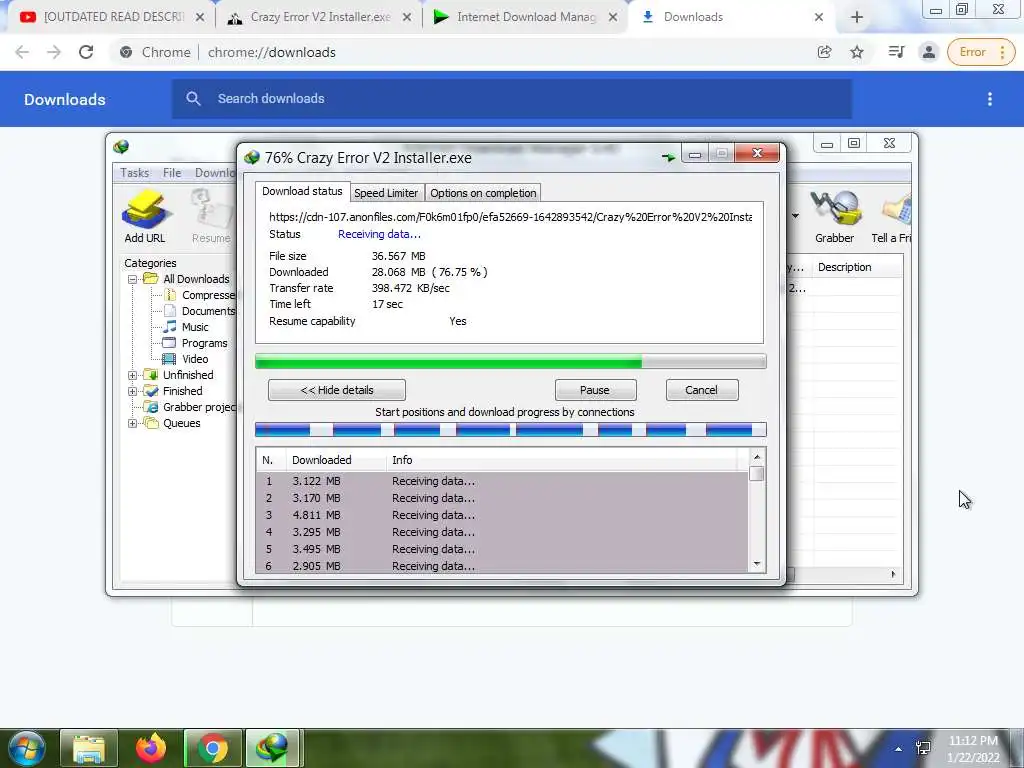Open Firefox from the taskbar
Screen dimensions: 1024x768
(x=151, y=748)
